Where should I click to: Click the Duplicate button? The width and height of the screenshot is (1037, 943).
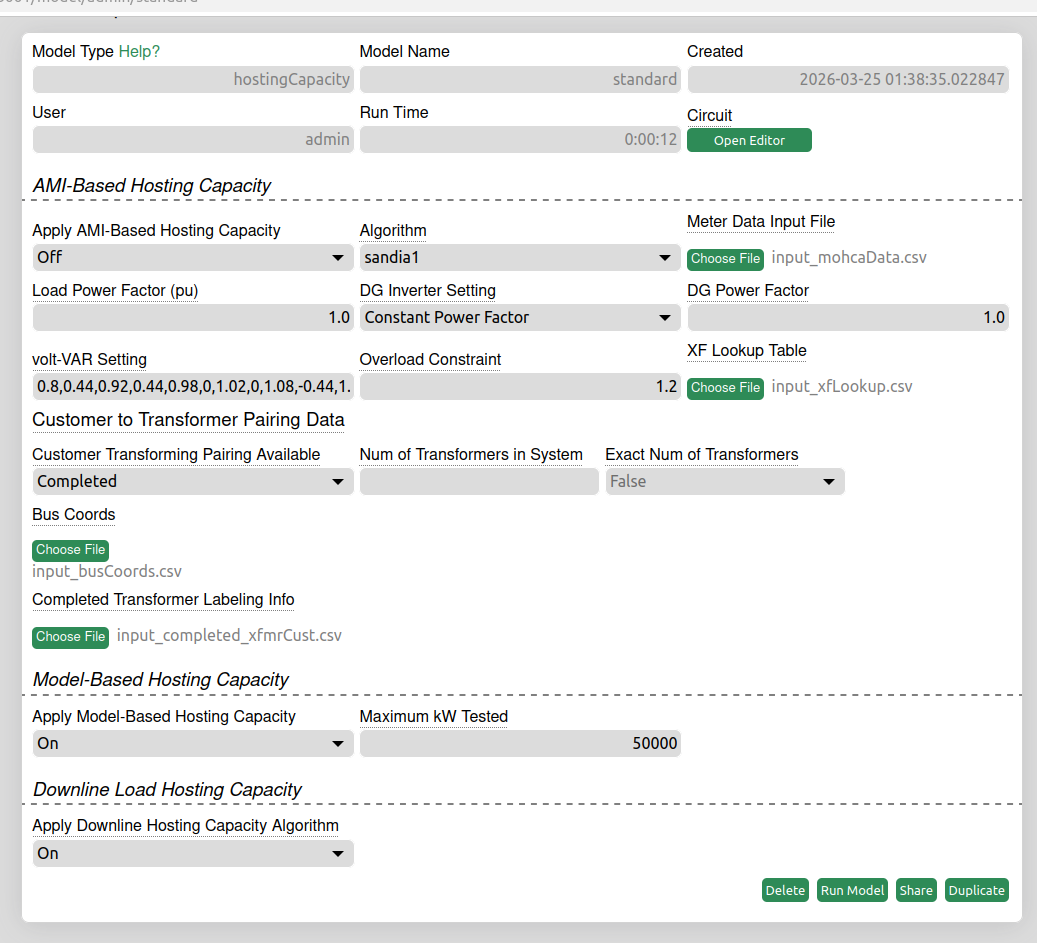pos(976,890)
